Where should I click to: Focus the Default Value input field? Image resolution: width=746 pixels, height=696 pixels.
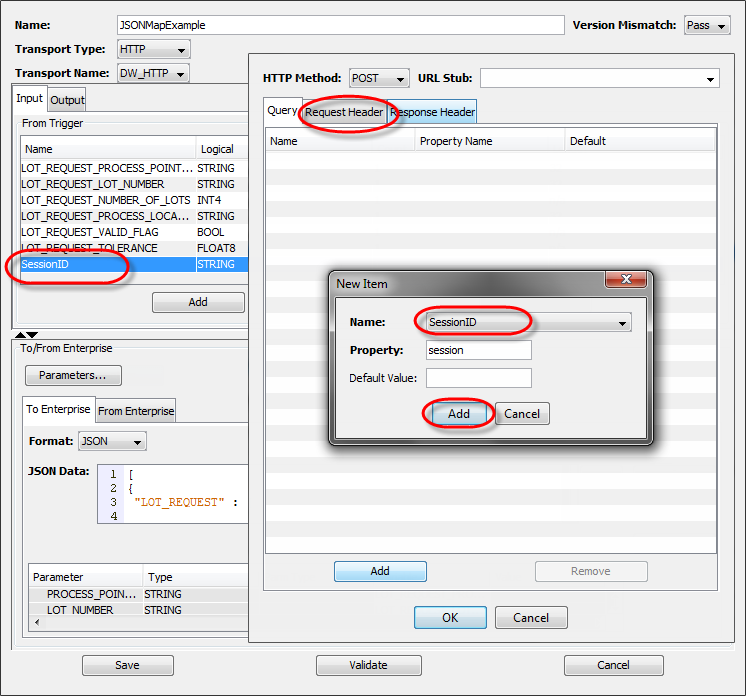click(x=478, y=378)
